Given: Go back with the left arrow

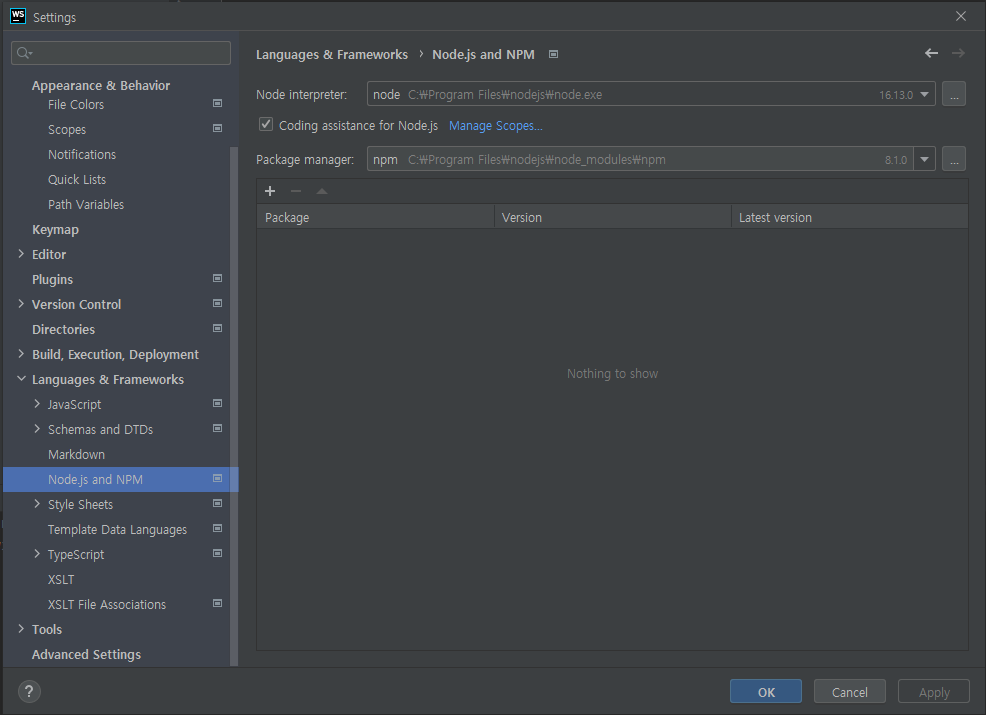Looking at the screenshot, I should pos(931,53).
